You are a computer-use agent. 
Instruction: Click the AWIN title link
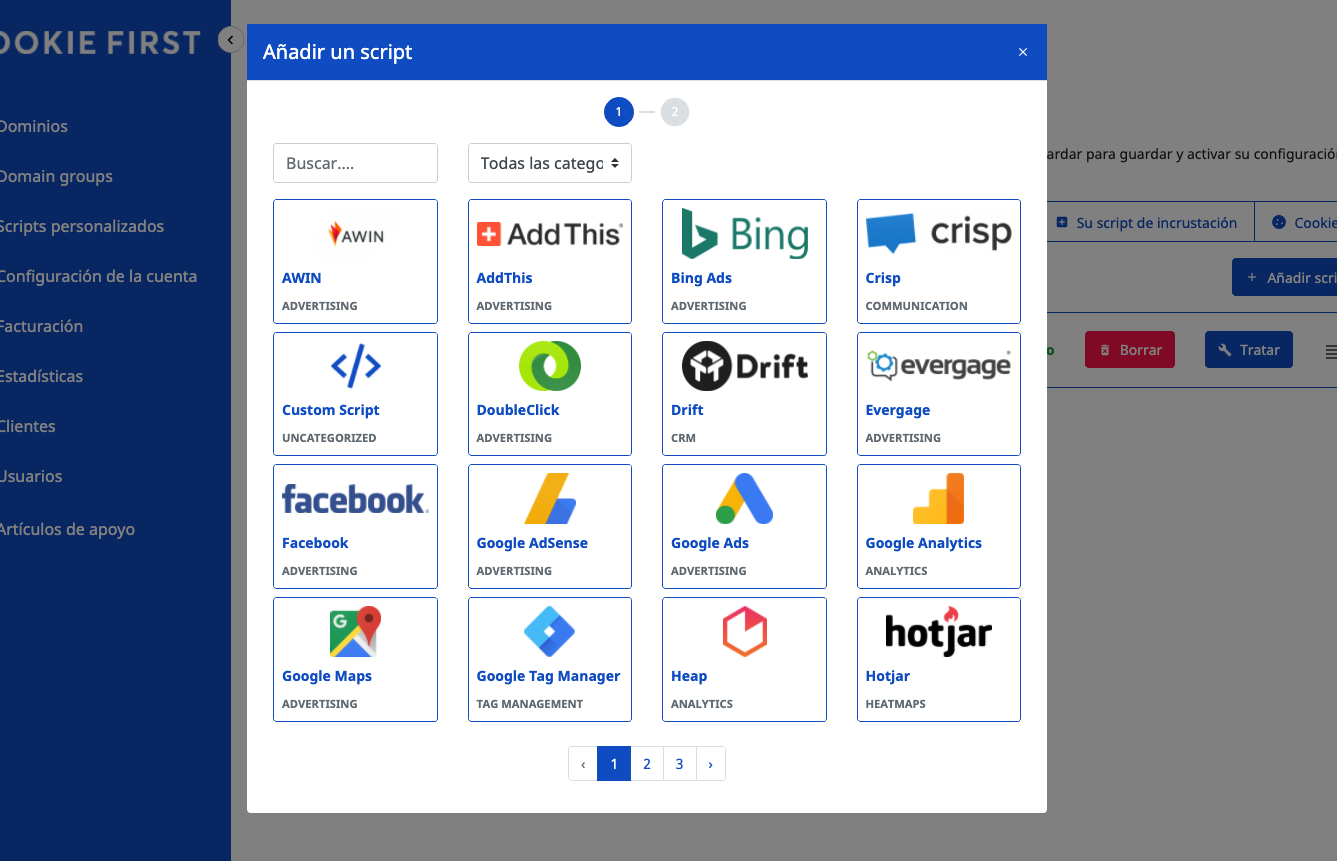[x=302, y=278]
